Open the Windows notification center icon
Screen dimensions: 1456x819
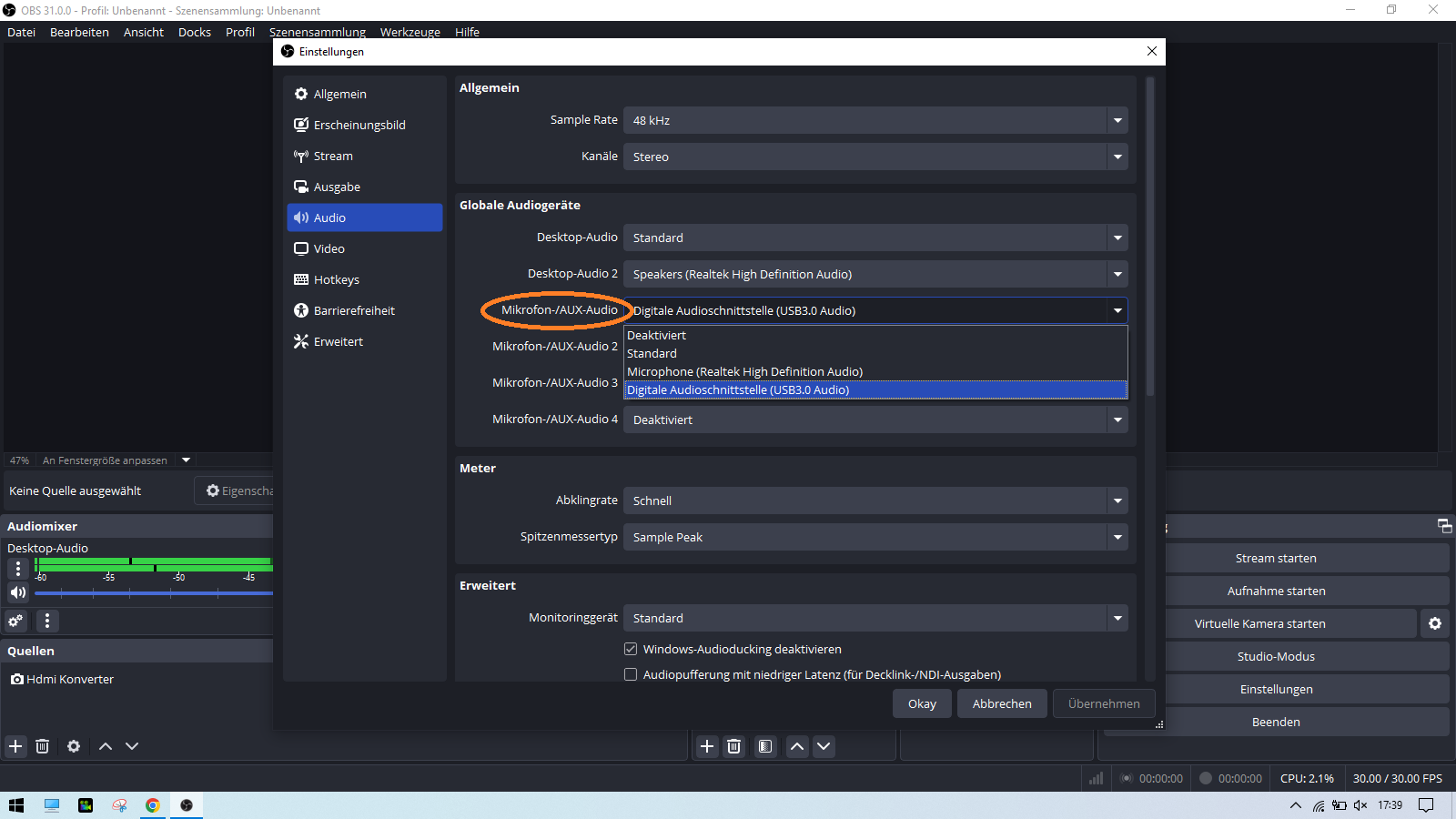1426,805
